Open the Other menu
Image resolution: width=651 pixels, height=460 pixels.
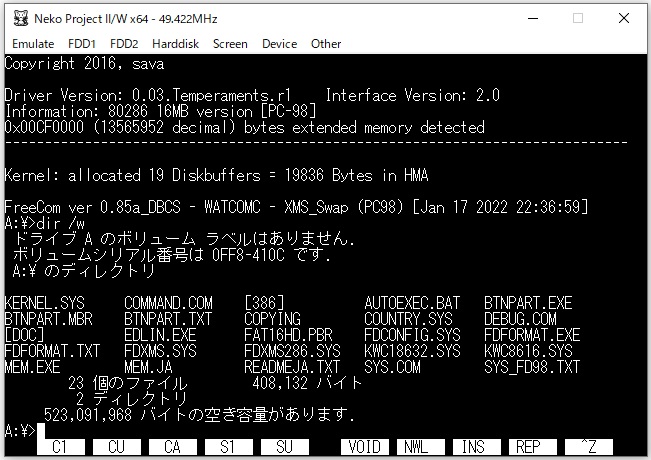(x=326, y=44)
